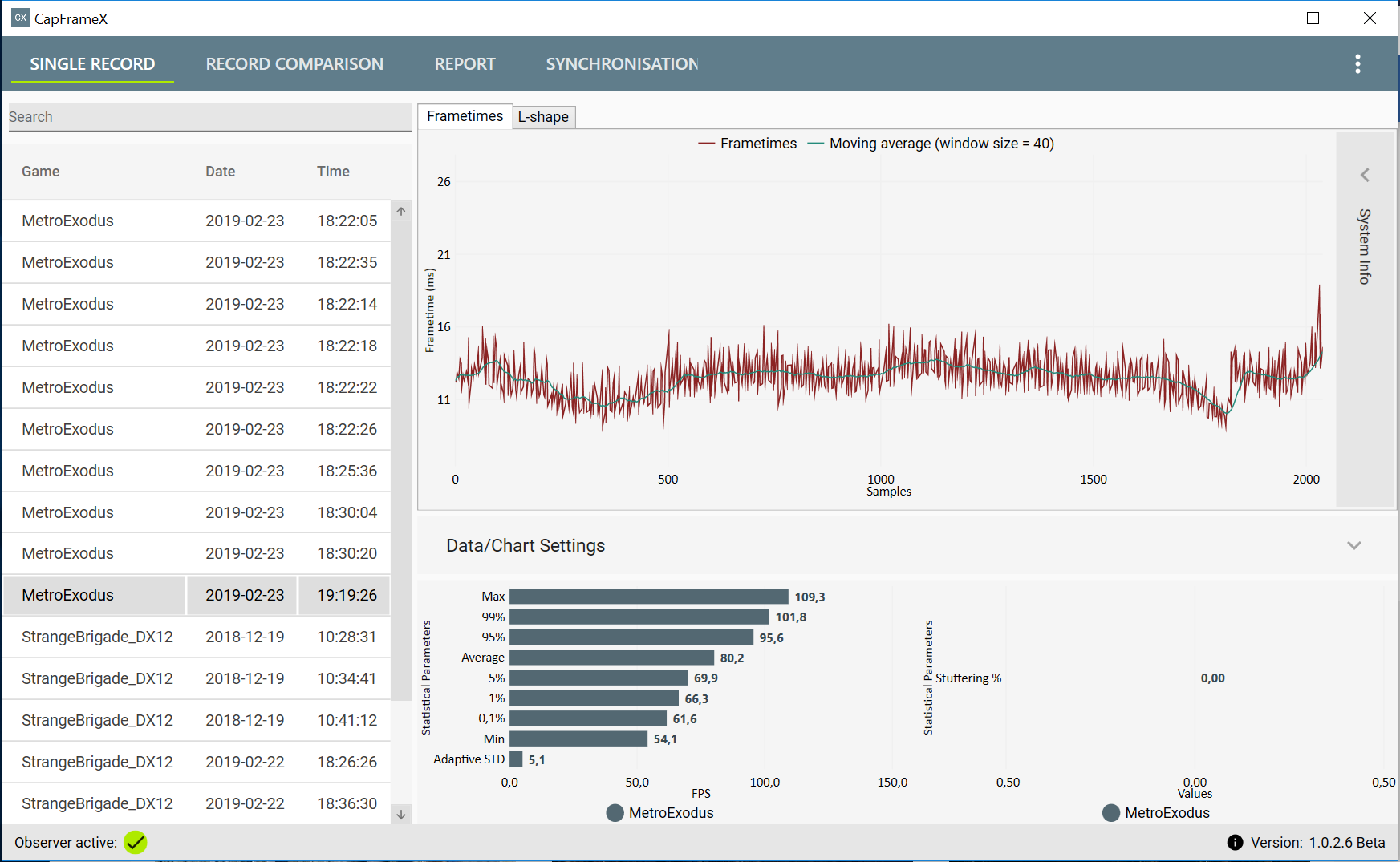1400x862 pixels.
Task: Click the 95% percentile FPS bar
Action: point(631,637)
